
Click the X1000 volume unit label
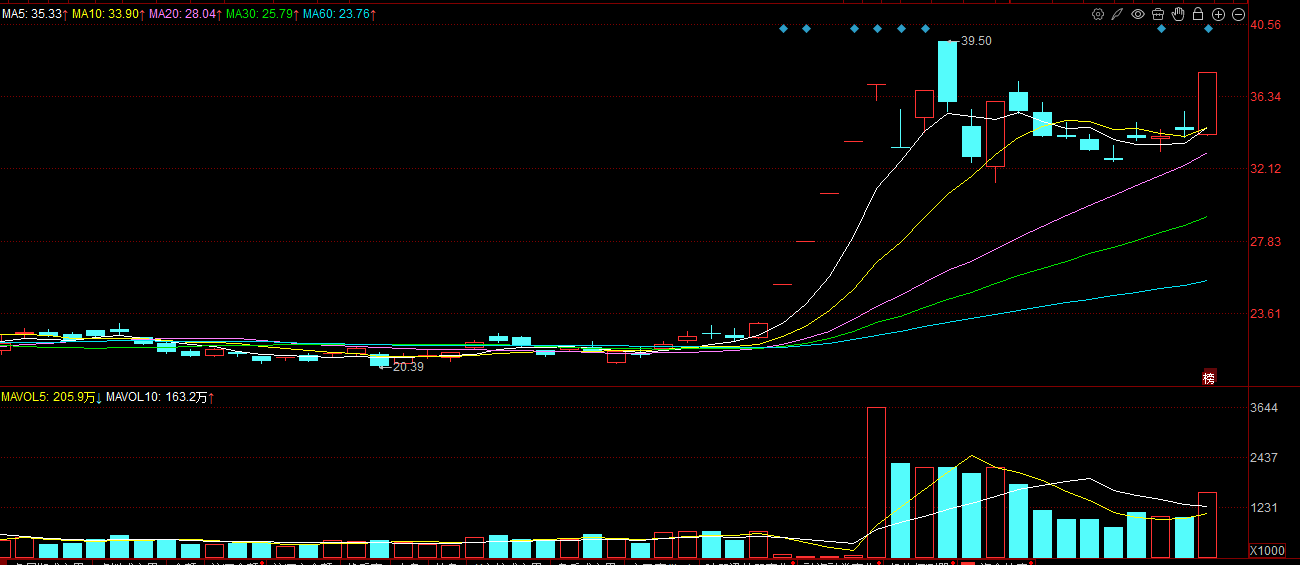point(1267,551)
